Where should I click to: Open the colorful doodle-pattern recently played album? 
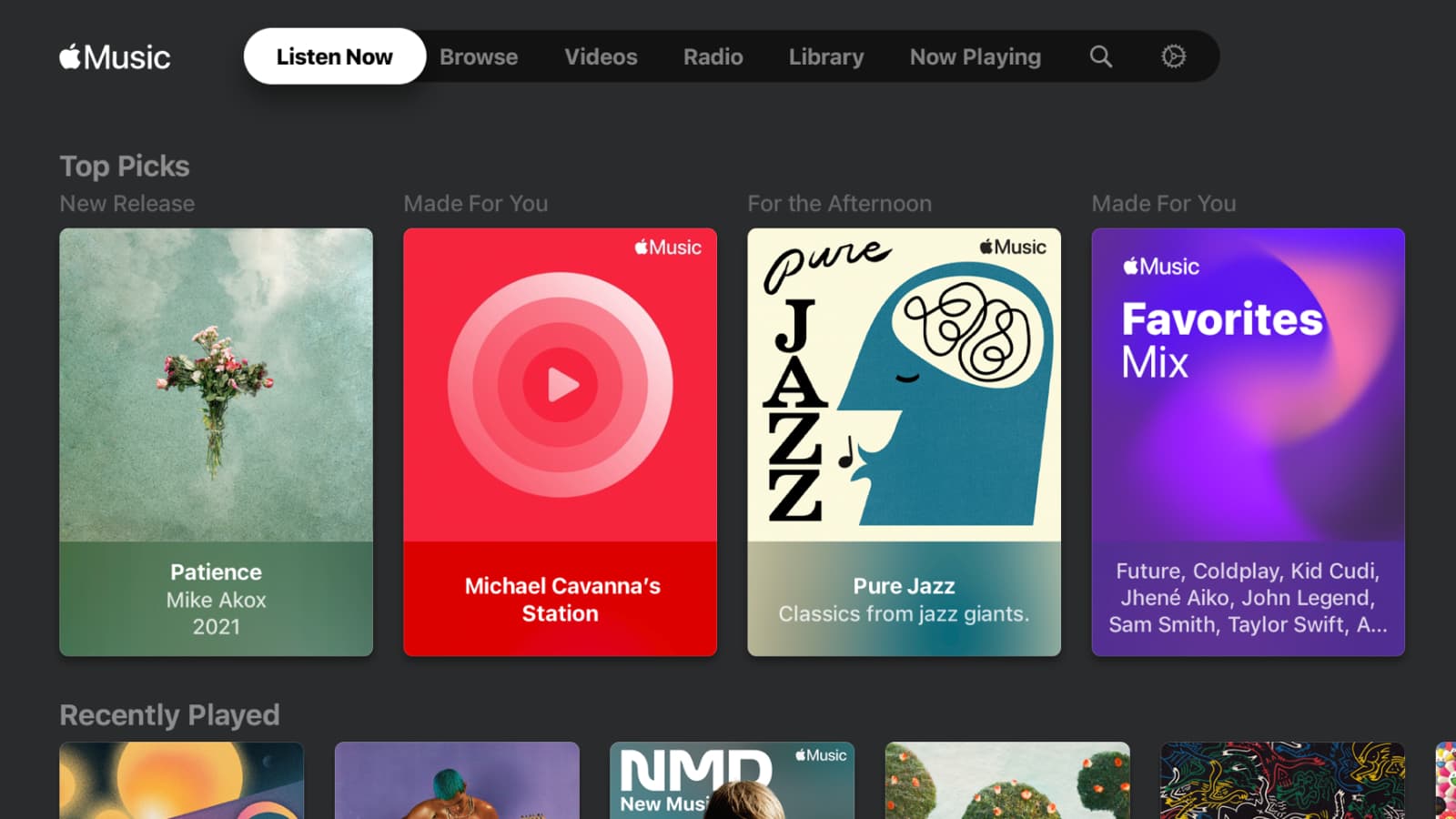[1282, 780]
